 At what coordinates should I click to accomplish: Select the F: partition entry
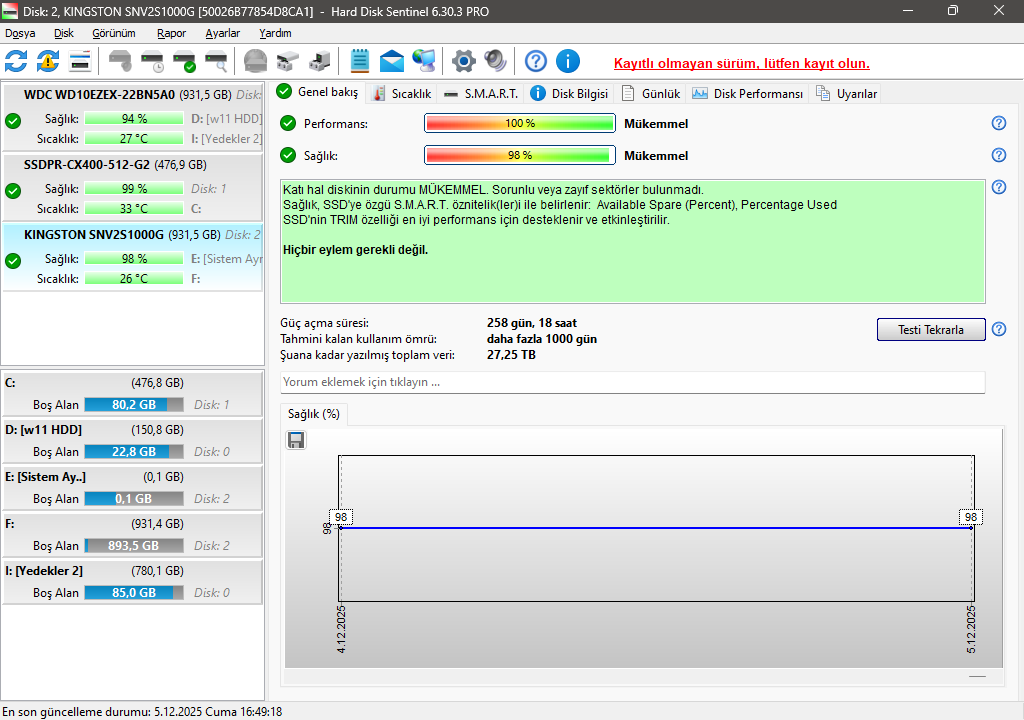point(133,534)
